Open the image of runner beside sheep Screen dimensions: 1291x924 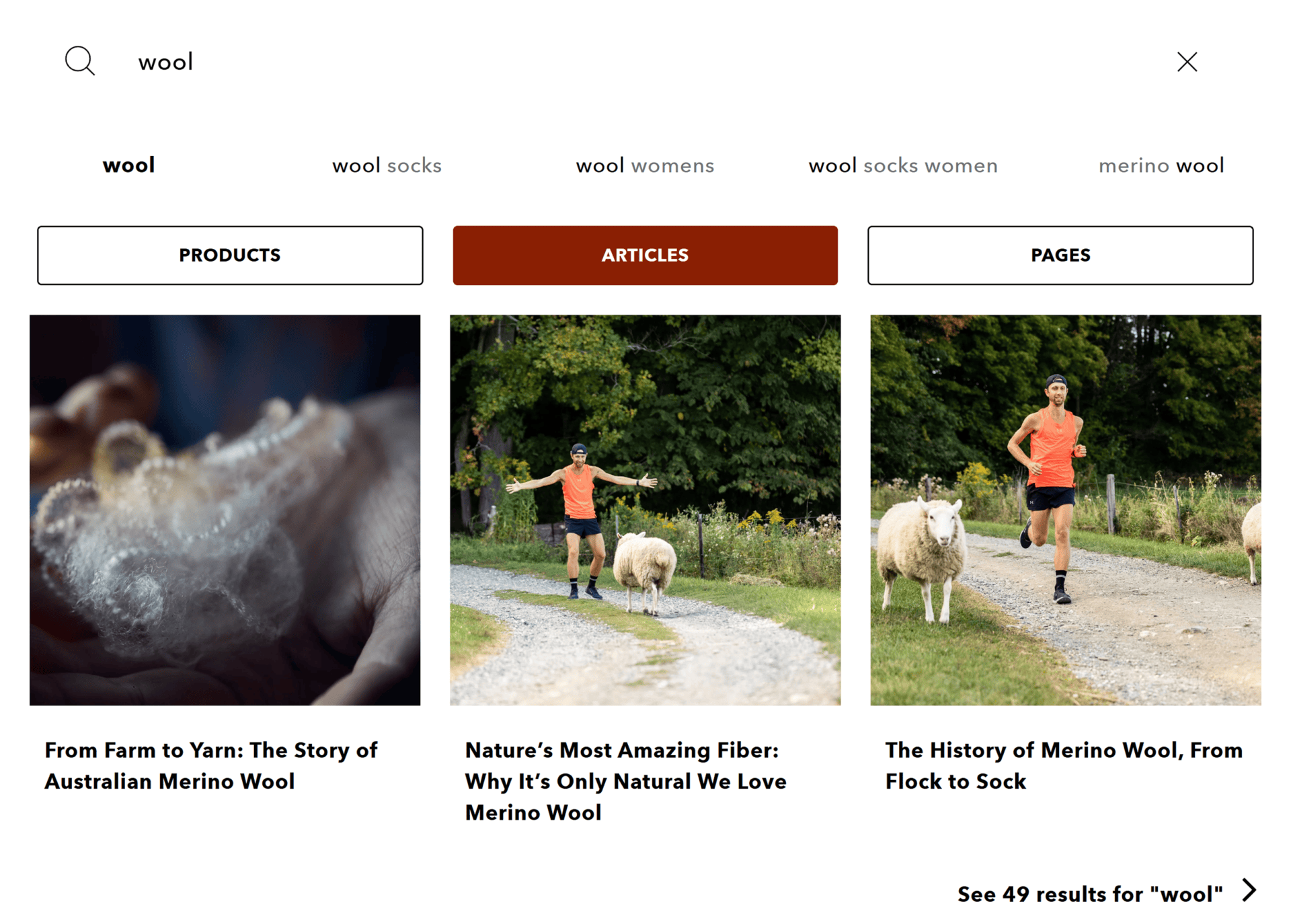click(x=1065, y=510)
